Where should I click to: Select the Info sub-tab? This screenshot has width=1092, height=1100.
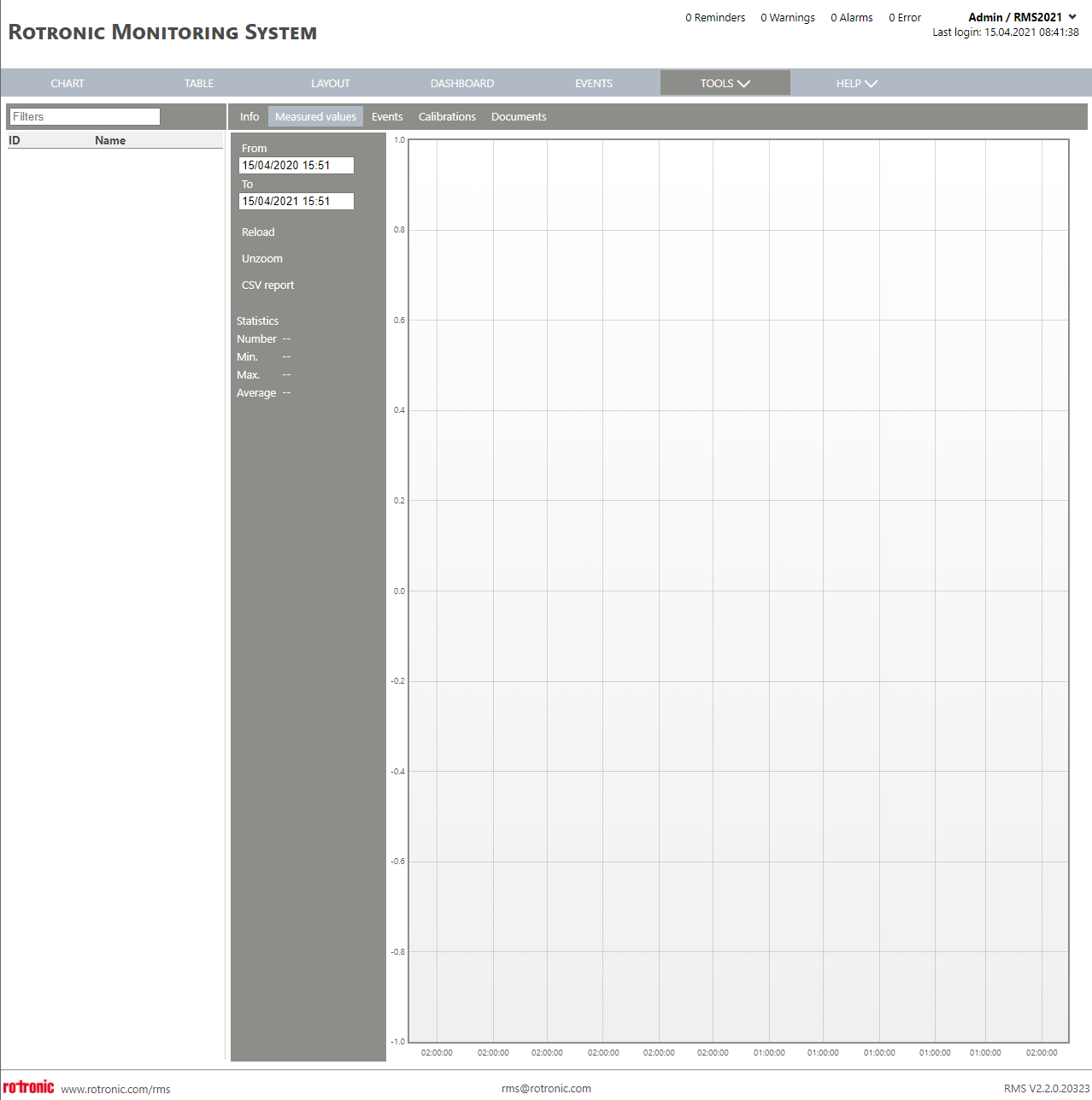[250, 117]
